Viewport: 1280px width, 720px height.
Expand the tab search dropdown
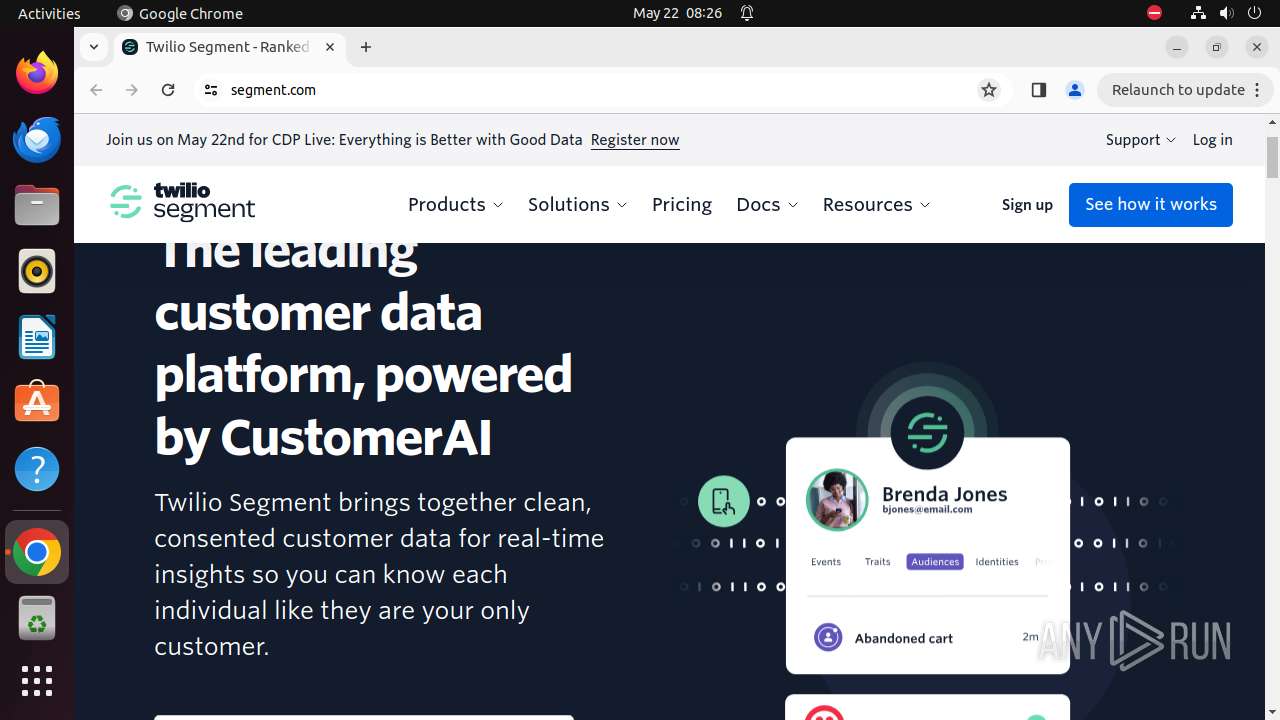pyautogui.click(x=93, y=47)
